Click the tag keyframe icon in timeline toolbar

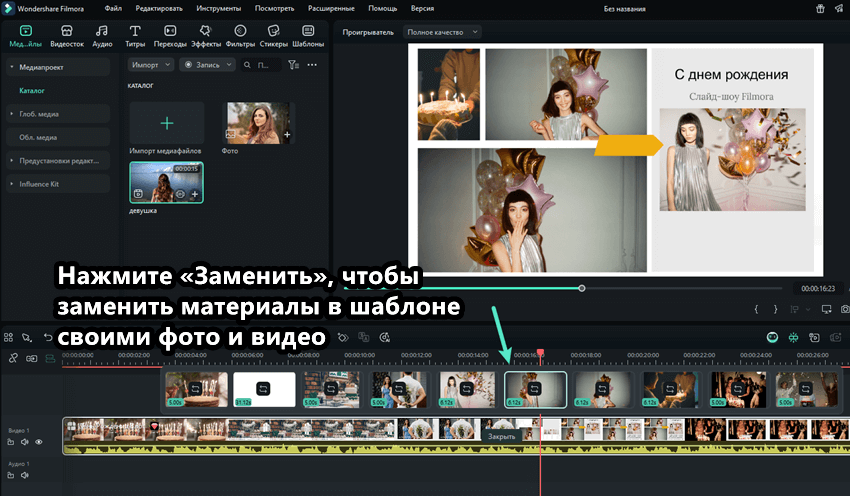343,337
